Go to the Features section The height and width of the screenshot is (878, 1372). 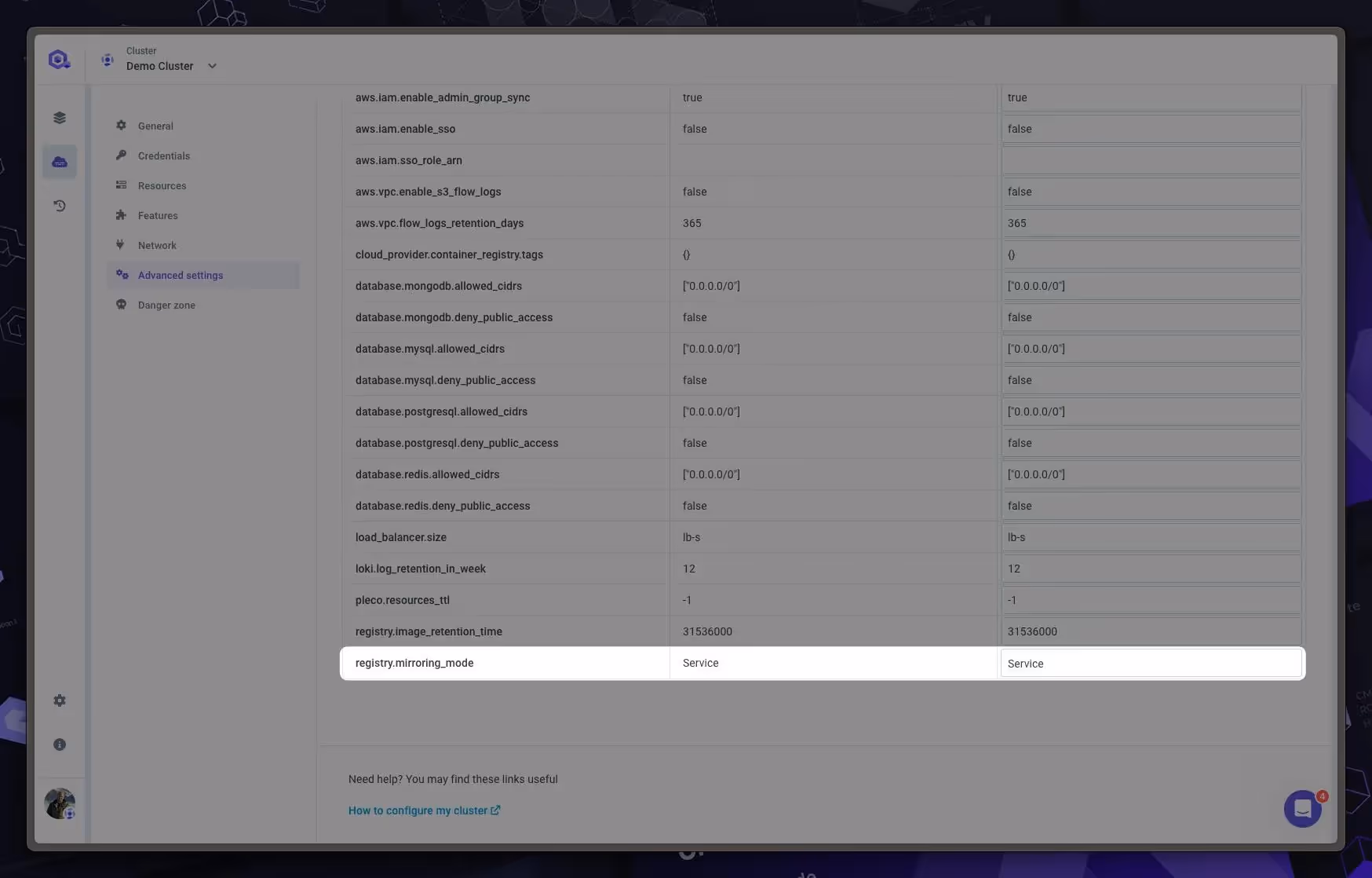pos(158,215)
